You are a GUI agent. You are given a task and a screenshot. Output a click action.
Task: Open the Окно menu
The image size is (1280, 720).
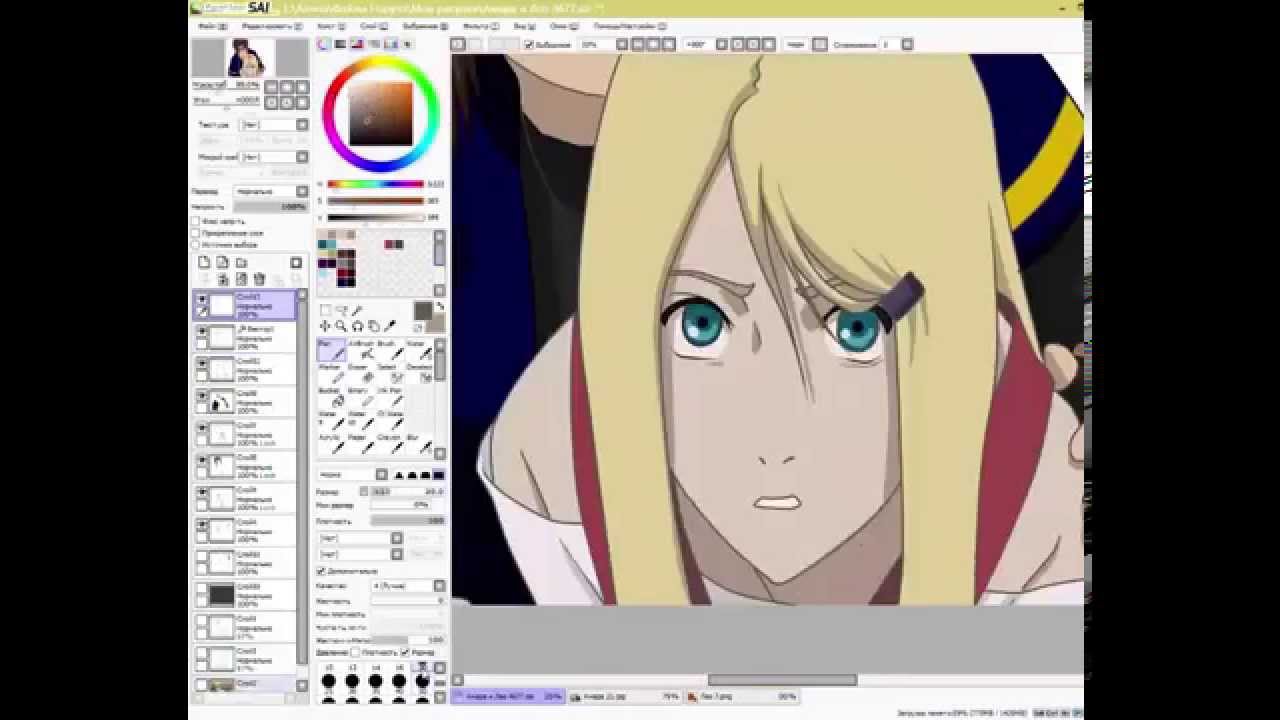562,26
